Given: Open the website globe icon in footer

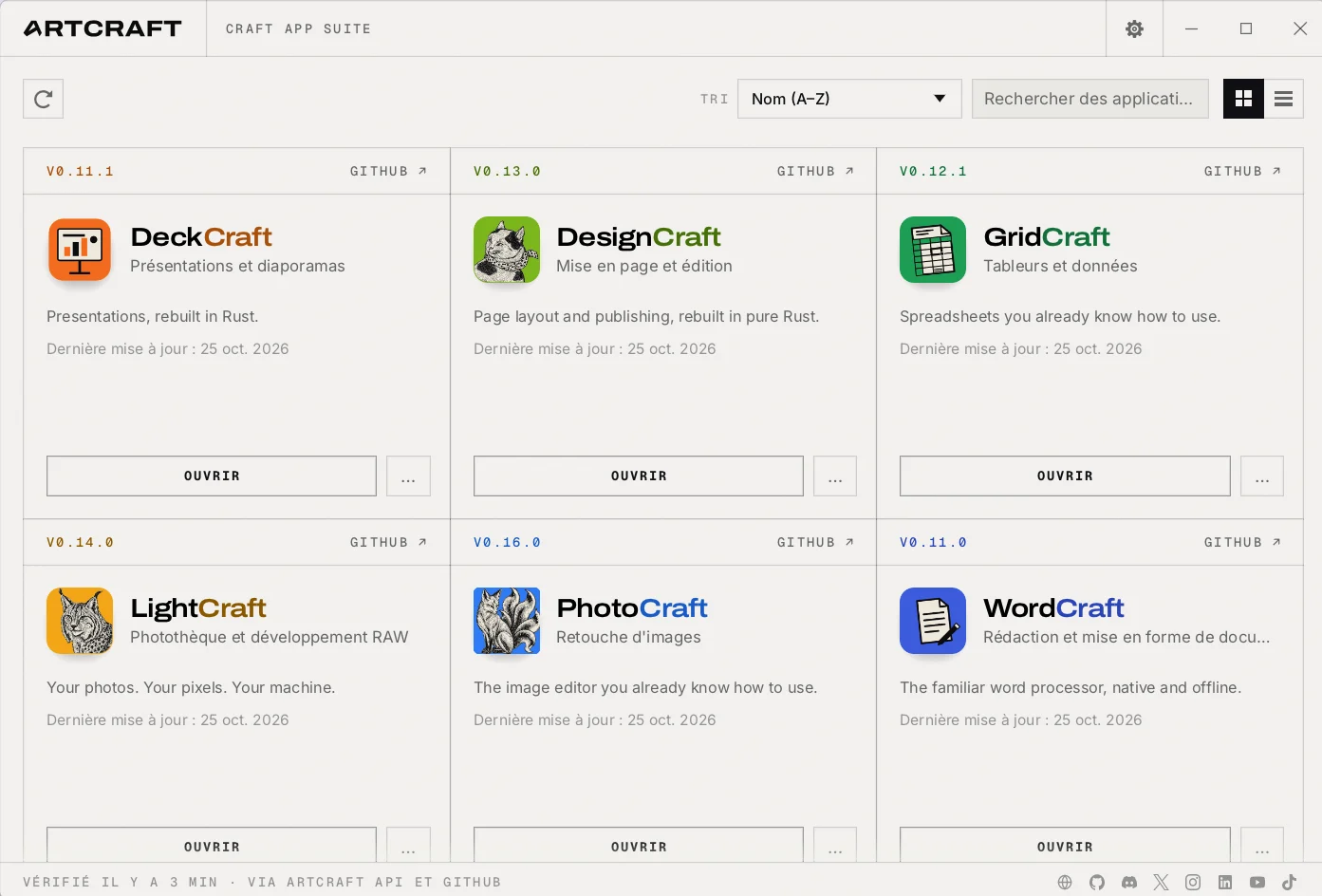Looking at the screenshot, I should [x=1065, y=883].
